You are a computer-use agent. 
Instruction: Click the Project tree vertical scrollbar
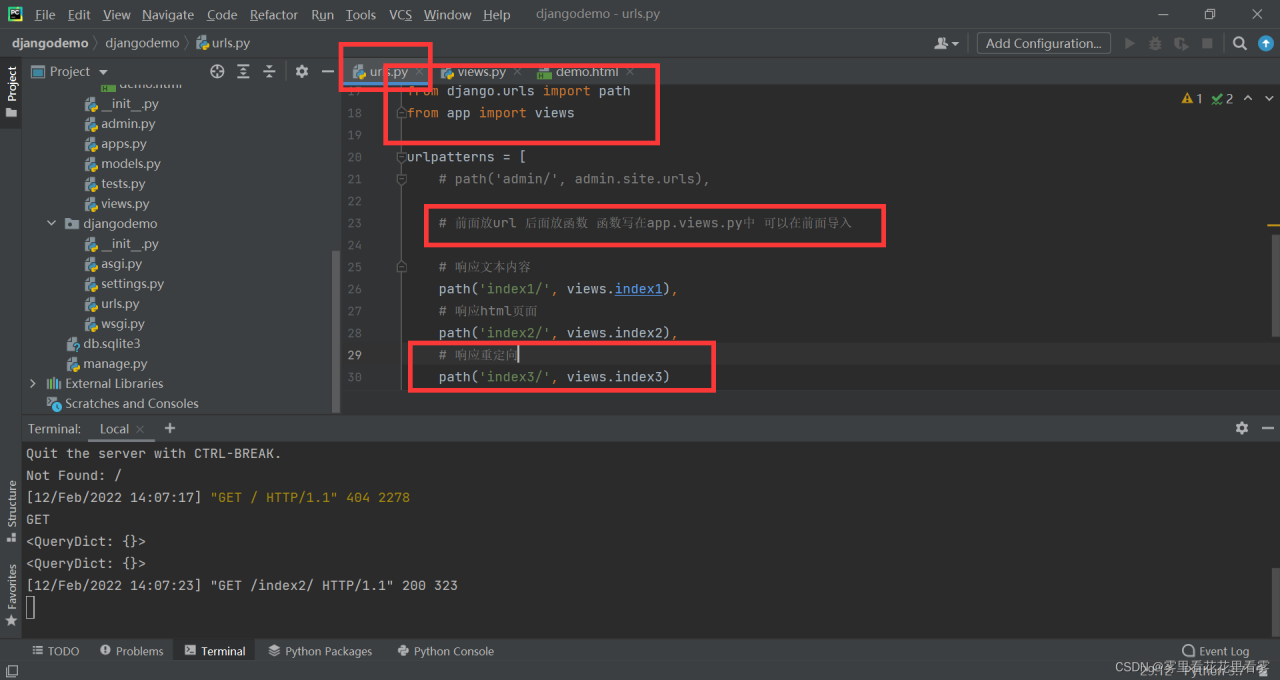click(336, 330)
